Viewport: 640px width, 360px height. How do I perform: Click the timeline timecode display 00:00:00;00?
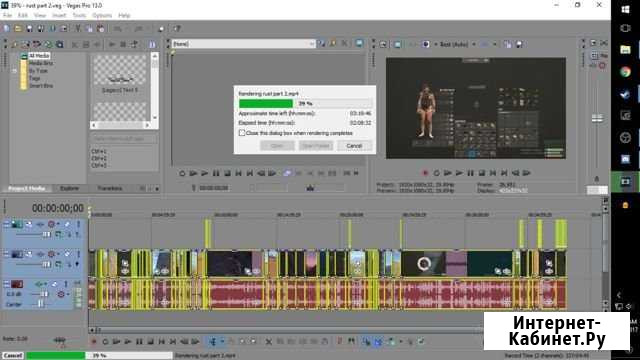click(57, 208)
